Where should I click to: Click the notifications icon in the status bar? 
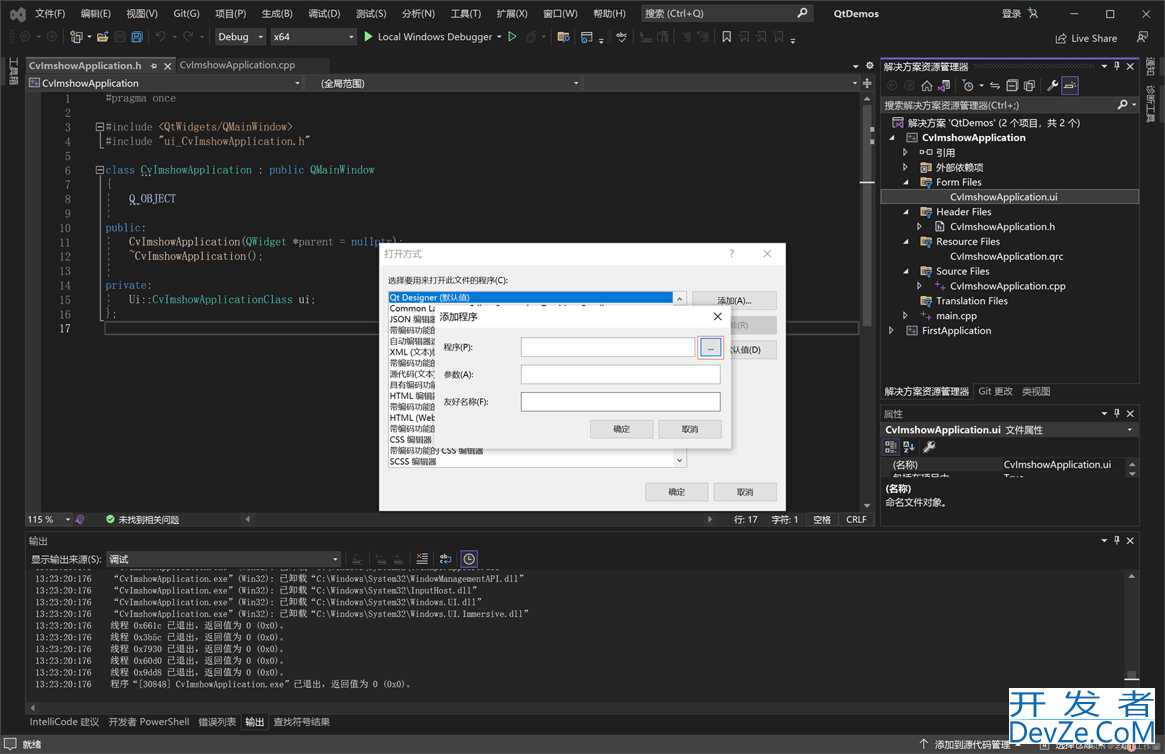10,744
